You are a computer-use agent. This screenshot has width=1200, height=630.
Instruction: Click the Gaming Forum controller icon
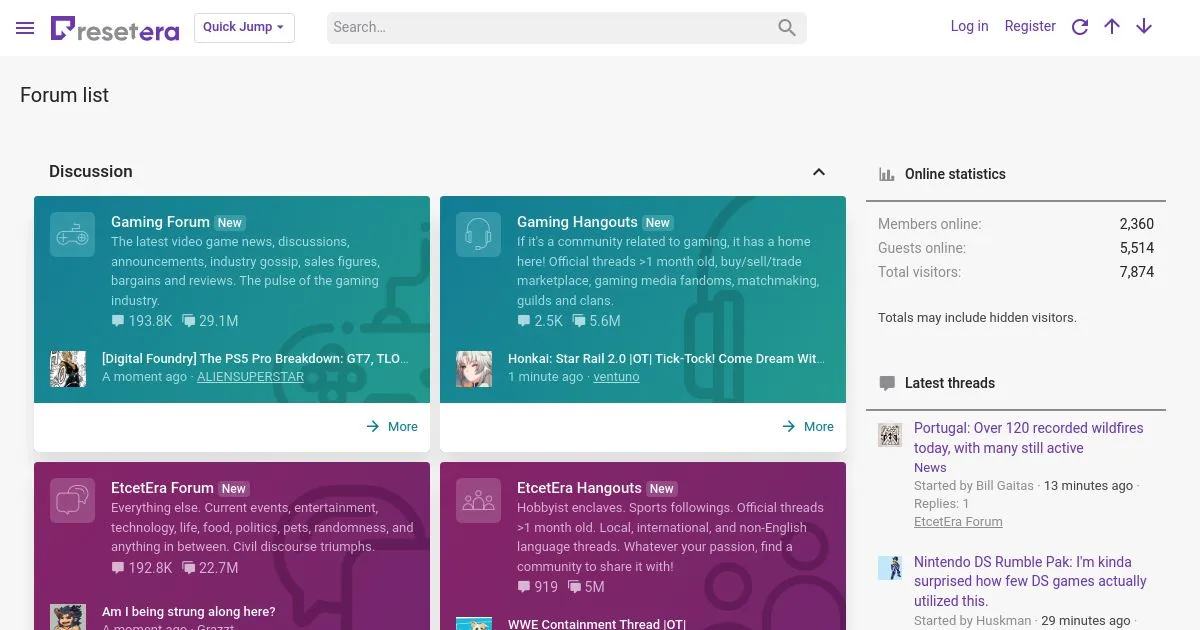point(72,235)
